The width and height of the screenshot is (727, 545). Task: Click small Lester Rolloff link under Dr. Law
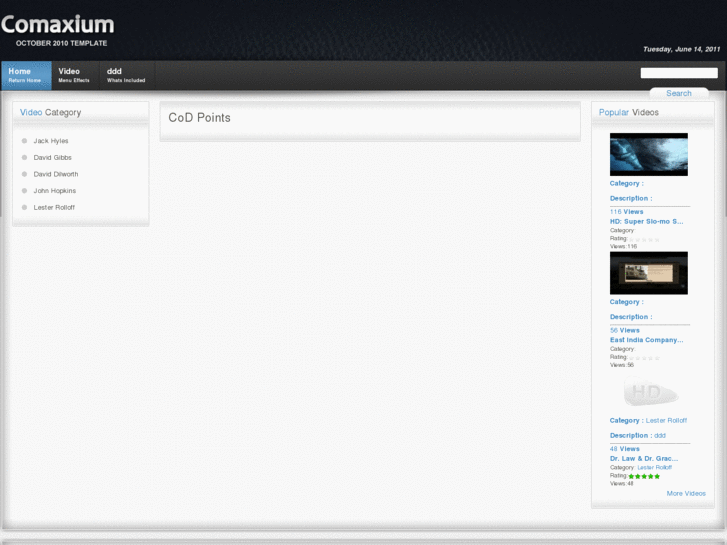pos(655,468)
